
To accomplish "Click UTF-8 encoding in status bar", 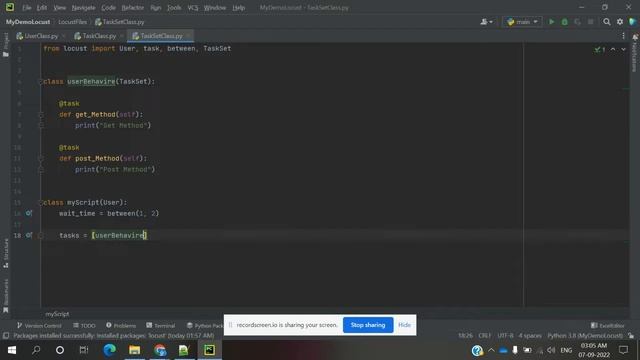I will [x=505, y=336].
